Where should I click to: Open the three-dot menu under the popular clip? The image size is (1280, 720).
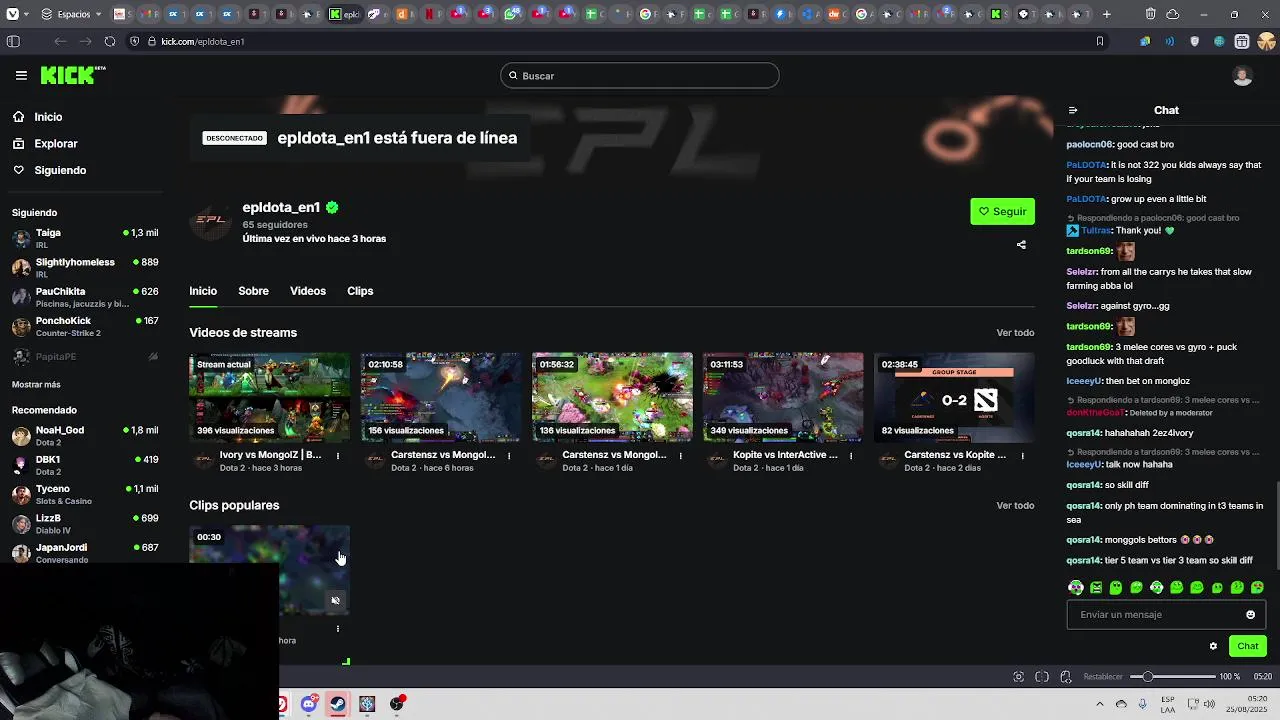point(338,629)
